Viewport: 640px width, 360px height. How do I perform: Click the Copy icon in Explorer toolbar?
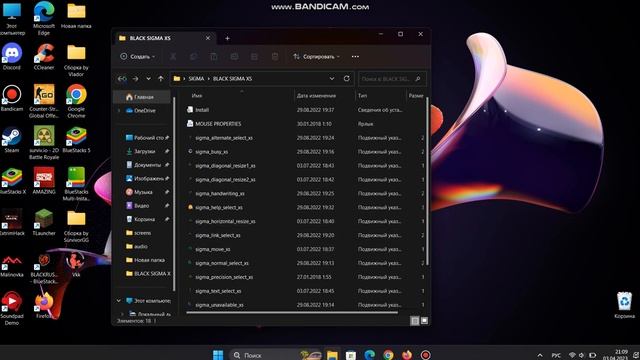tap(193, 57)
